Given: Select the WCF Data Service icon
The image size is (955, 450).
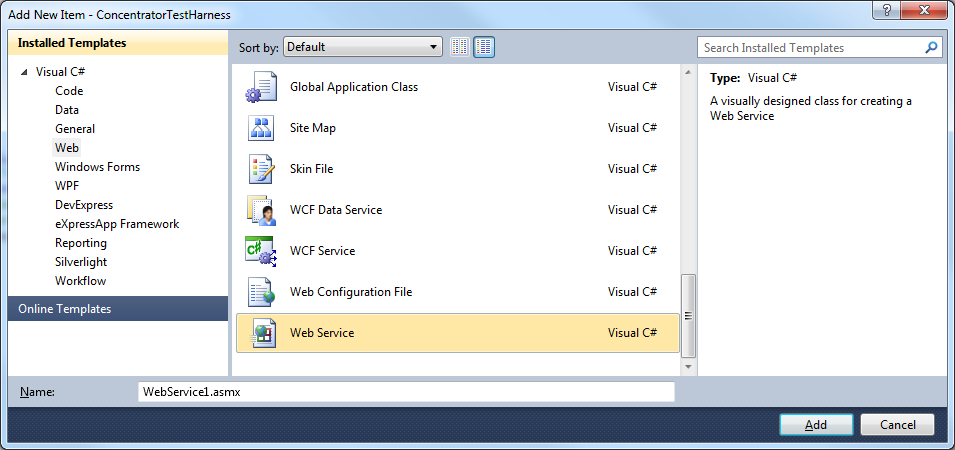Looking at the screenshot, I should point(260,210).
